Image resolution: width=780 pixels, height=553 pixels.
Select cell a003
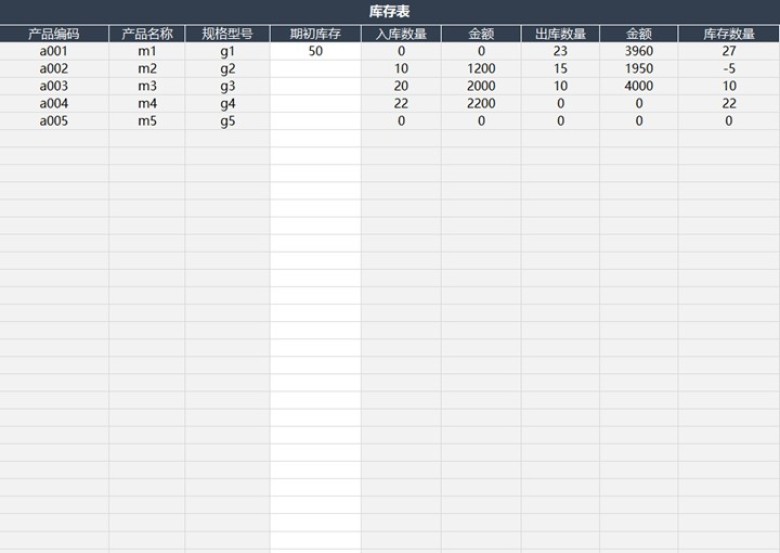click(x=54, y=86)
